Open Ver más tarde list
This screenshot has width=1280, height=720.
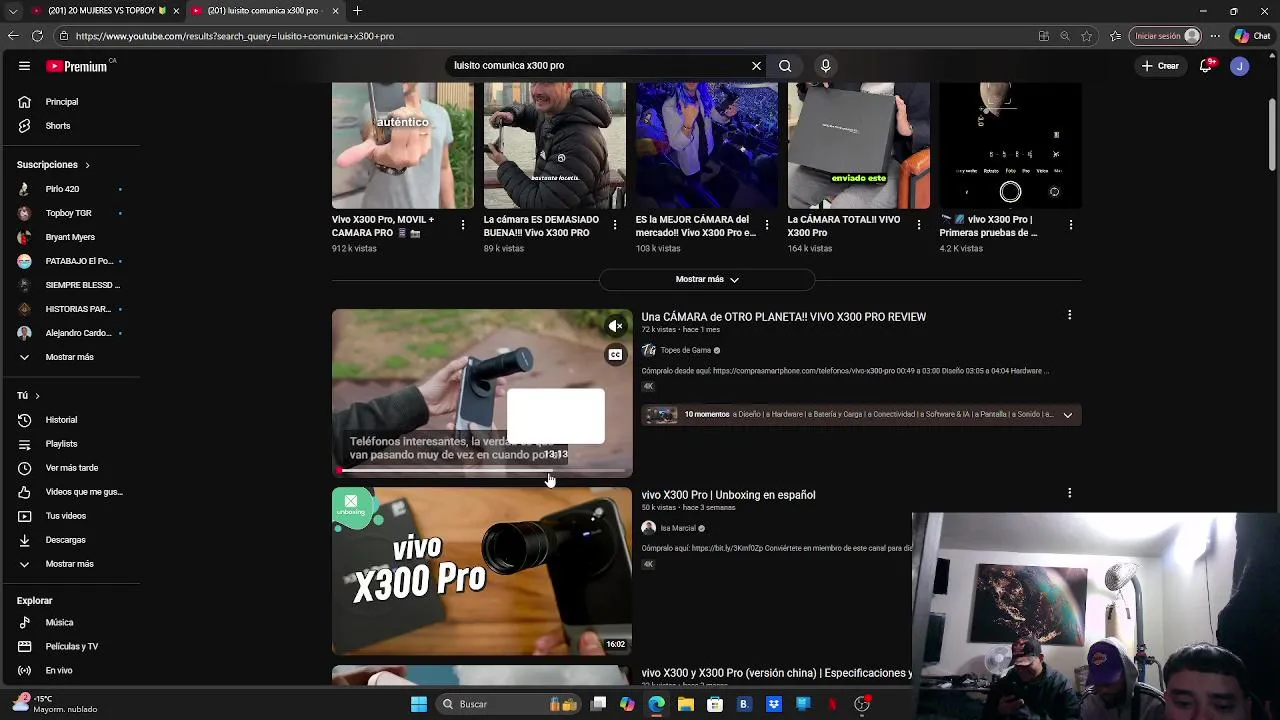pos(70,468)
